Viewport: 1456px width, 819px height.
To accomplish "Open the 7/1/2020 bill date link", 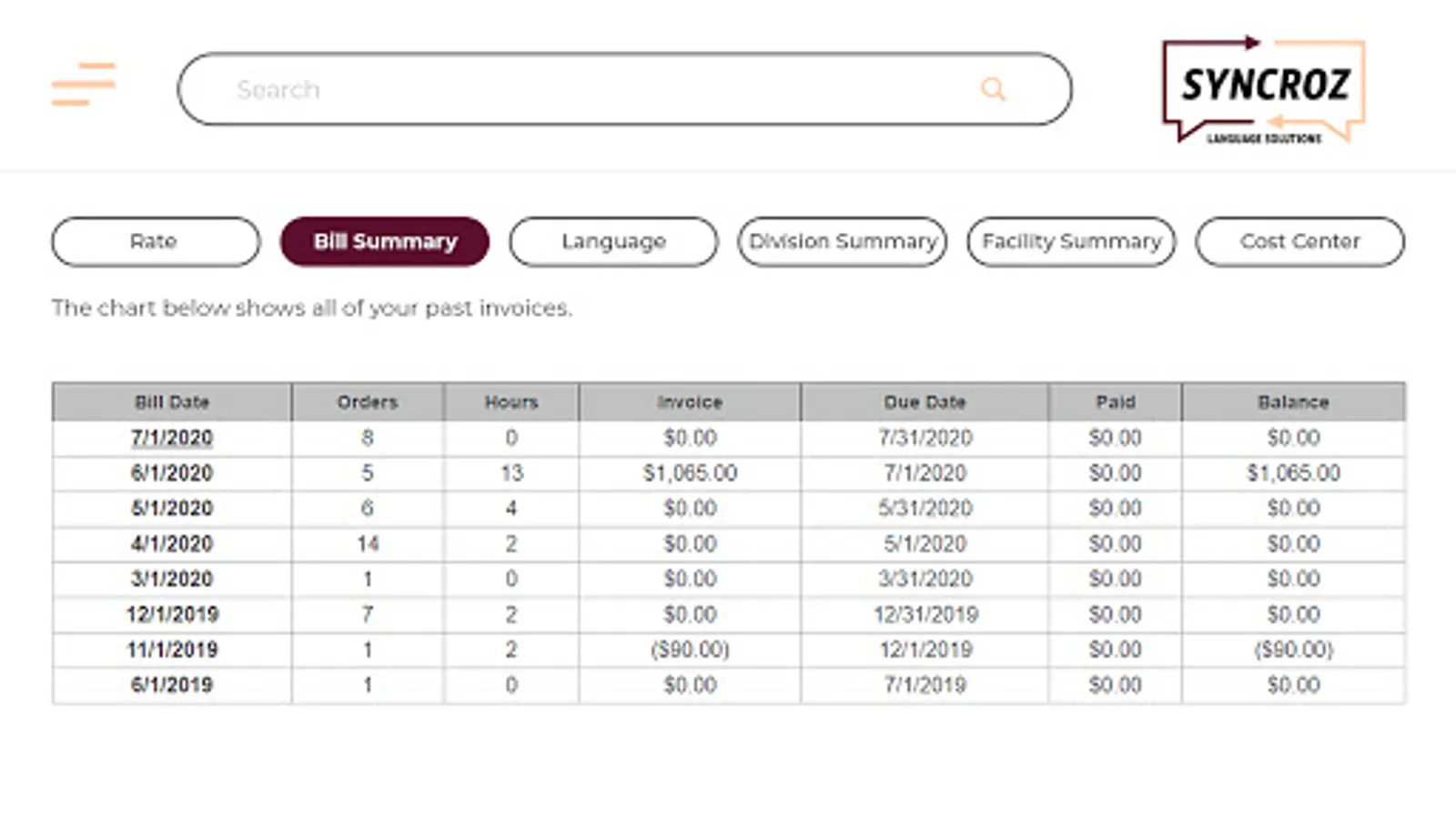I will tap(172, 438).
